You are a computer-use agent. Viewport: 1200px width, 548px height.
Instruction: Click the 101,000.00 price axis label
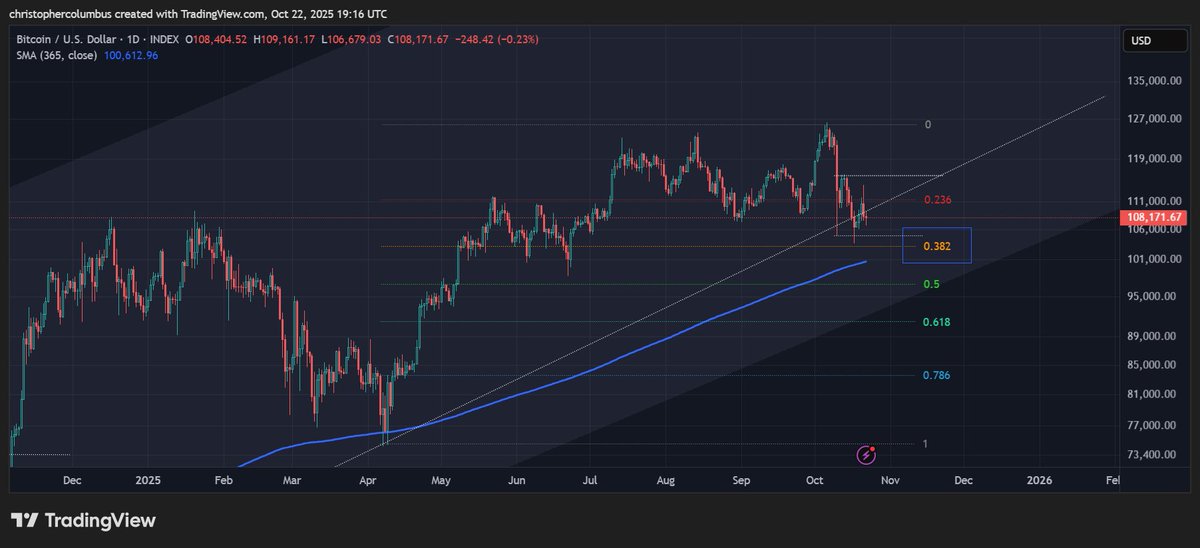(1155, 259)
